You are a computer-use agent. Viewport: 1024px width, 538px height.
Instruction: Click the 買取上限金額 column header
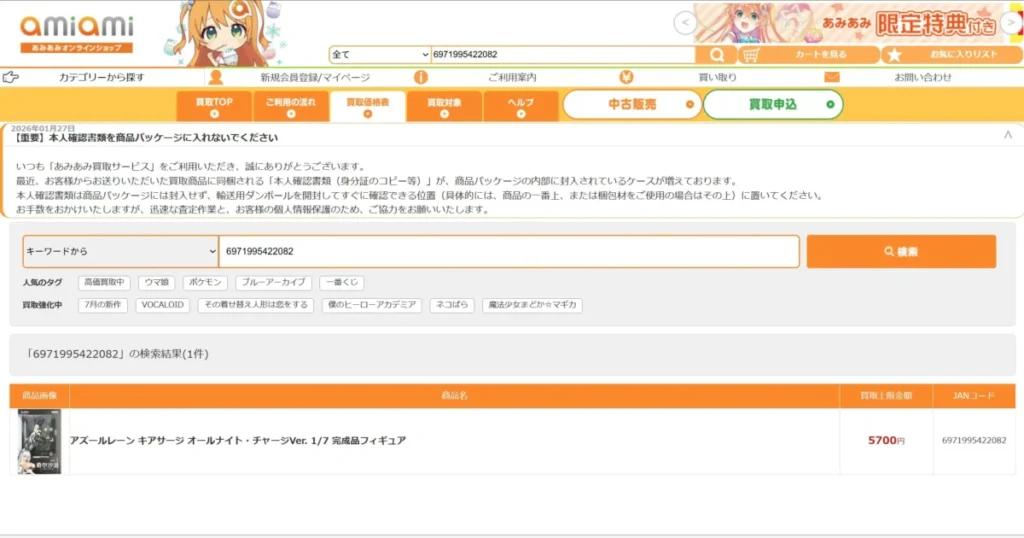tap(886, 396)
